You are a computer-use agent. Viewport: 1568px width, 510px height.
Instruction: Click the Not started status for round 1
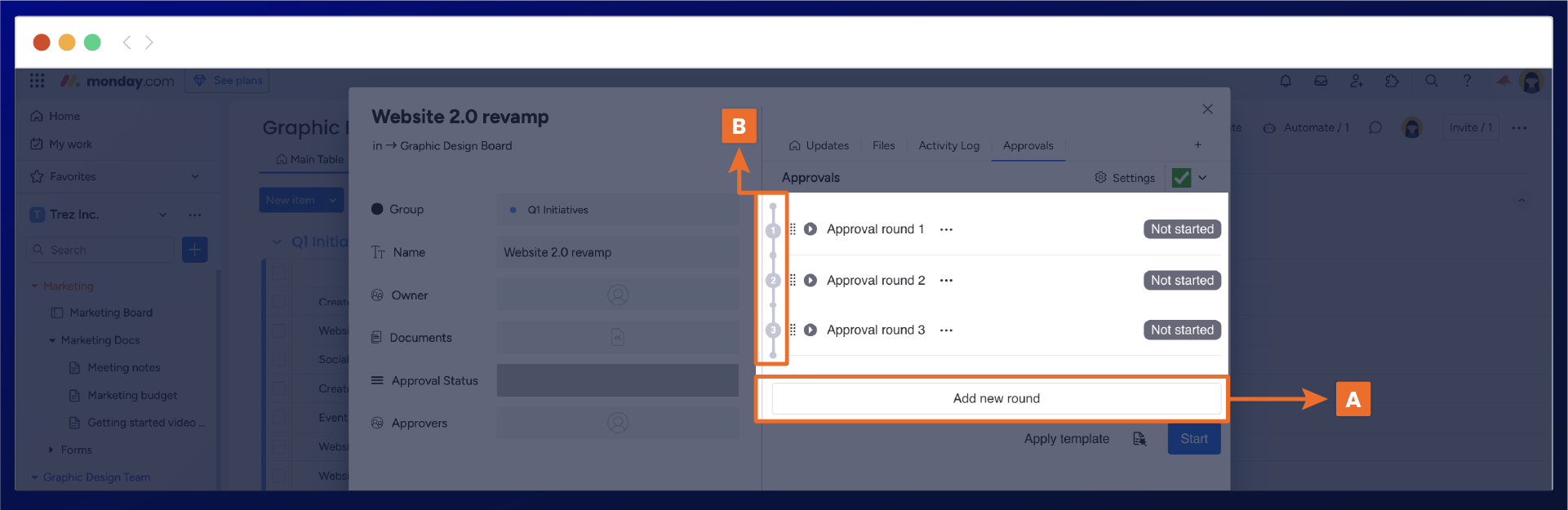[1182, 229]
